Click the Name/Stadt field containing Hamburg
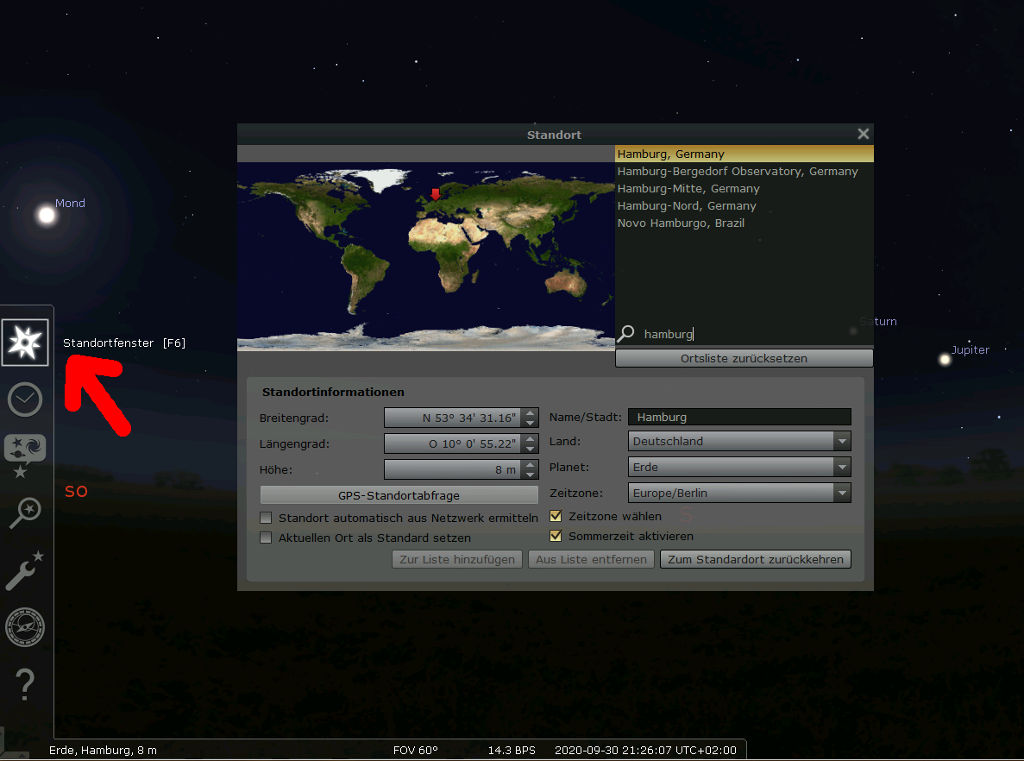1024x761 pixels. click(x=740, y=417)
